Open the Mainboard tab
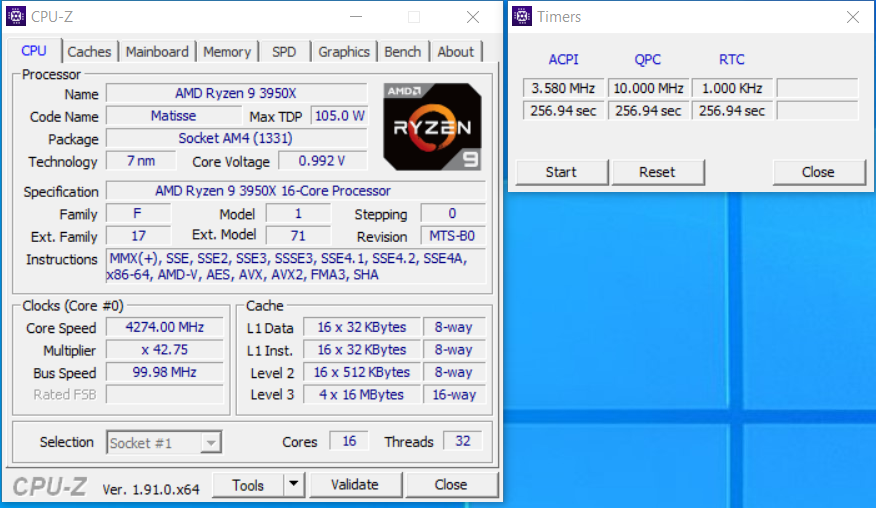The height and width of the screenshot is (508, 876). click(157, 52)
